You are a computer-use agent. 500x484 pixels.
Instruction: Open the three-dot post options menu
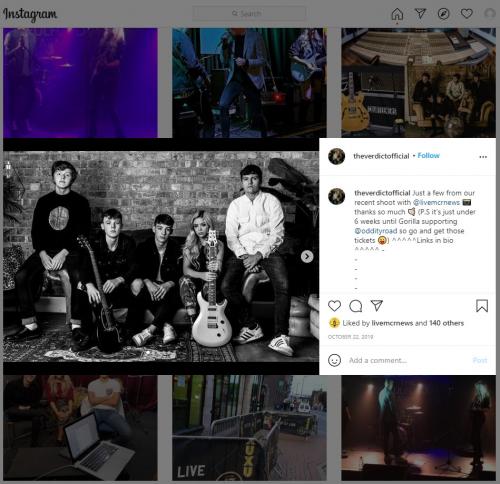click(x=483, y=157)
